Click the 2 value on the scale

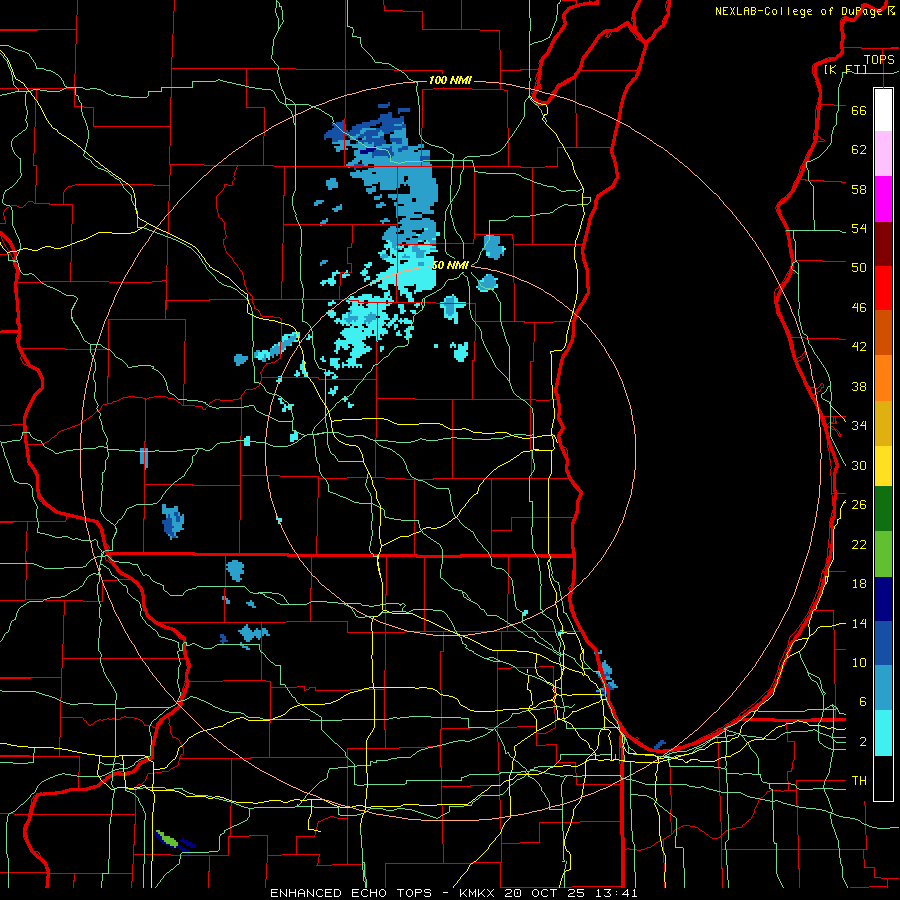[x=862, y=742]
